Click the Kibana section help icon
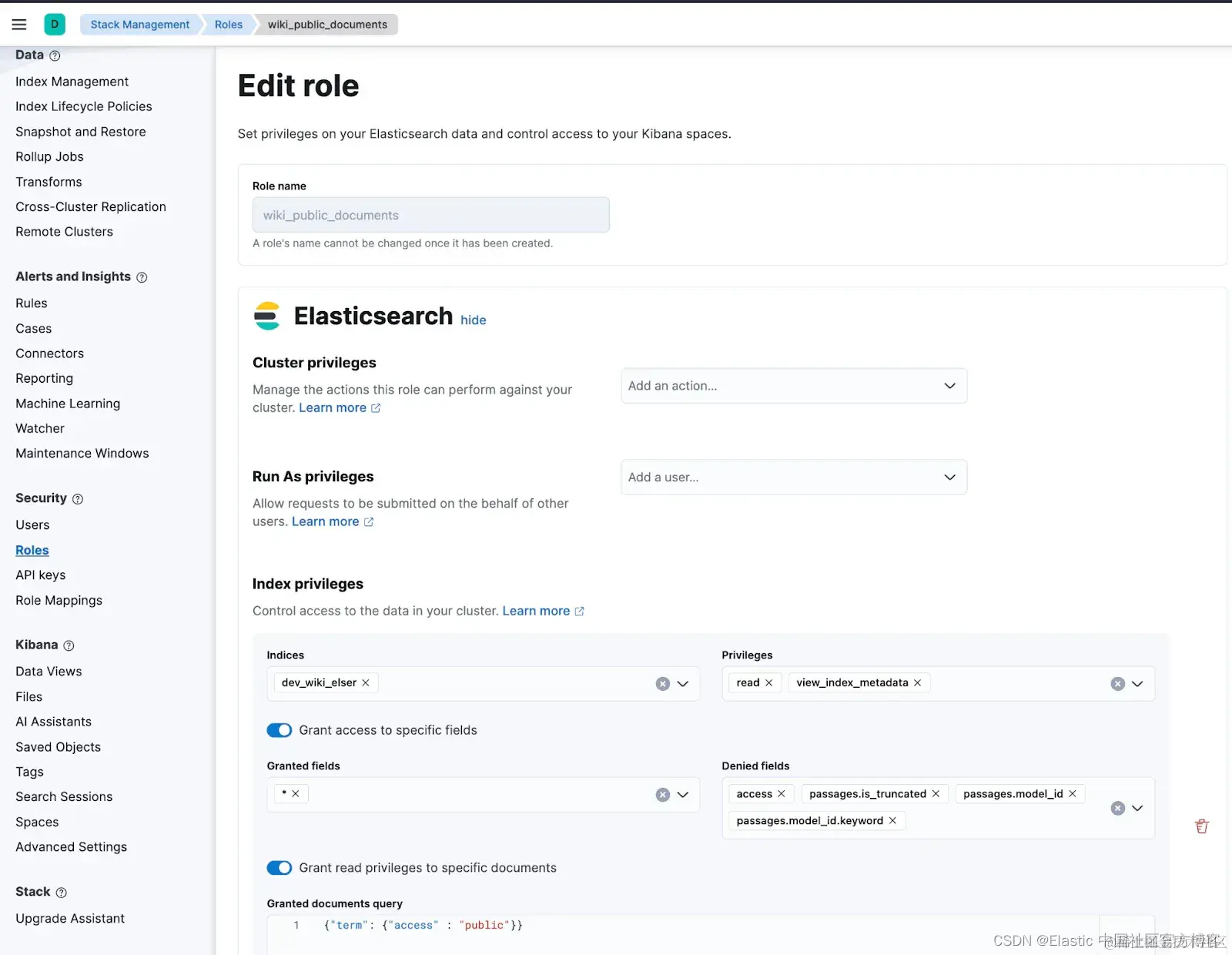 [x=69, y=645]
